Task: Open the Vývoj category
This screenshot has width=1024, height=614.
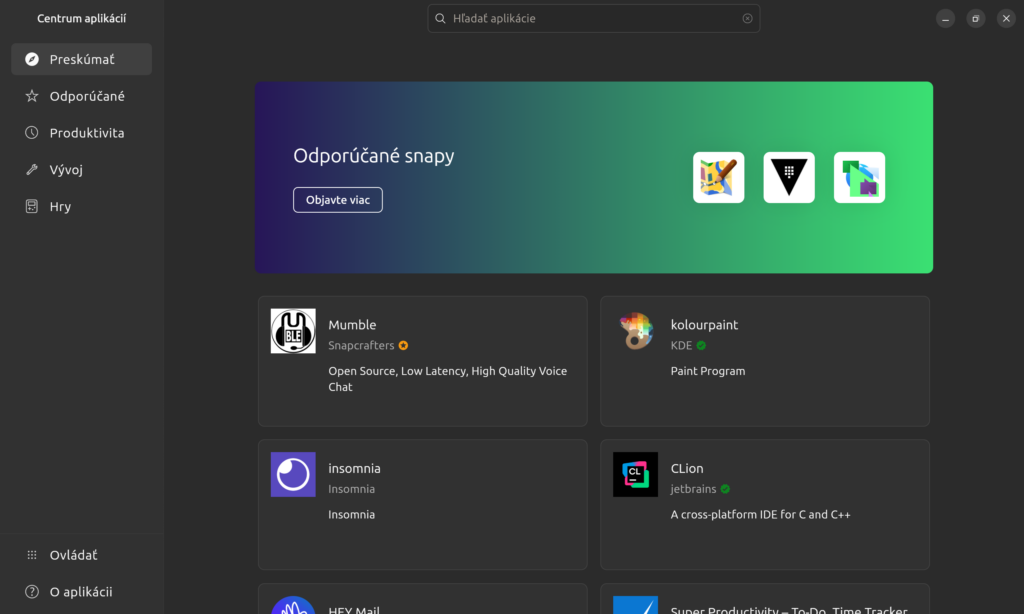Action: click(82, 170)
